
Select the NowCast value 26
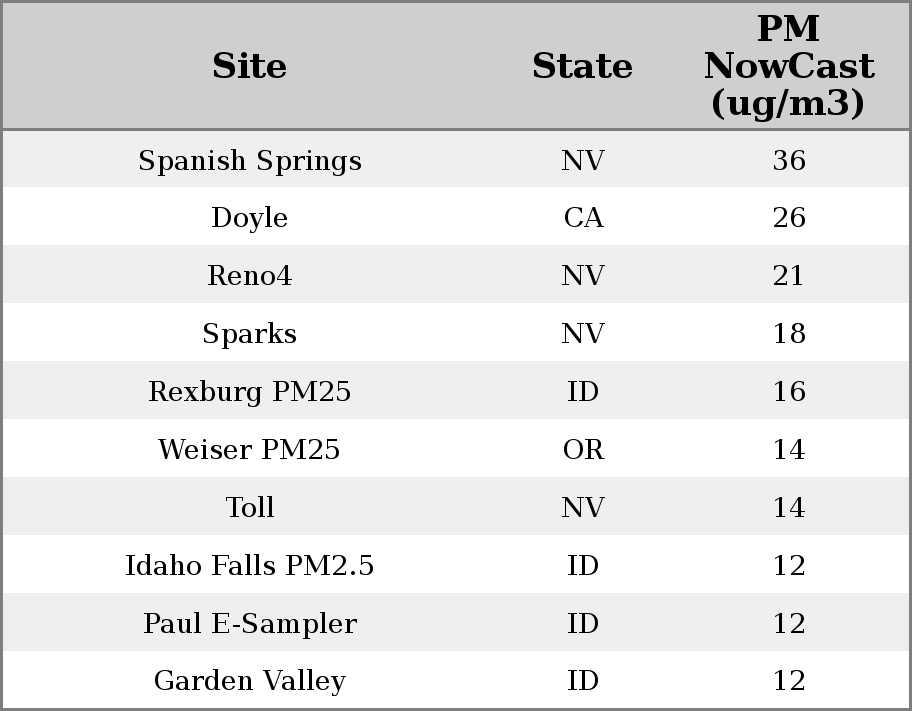click(x=789, y=218)
